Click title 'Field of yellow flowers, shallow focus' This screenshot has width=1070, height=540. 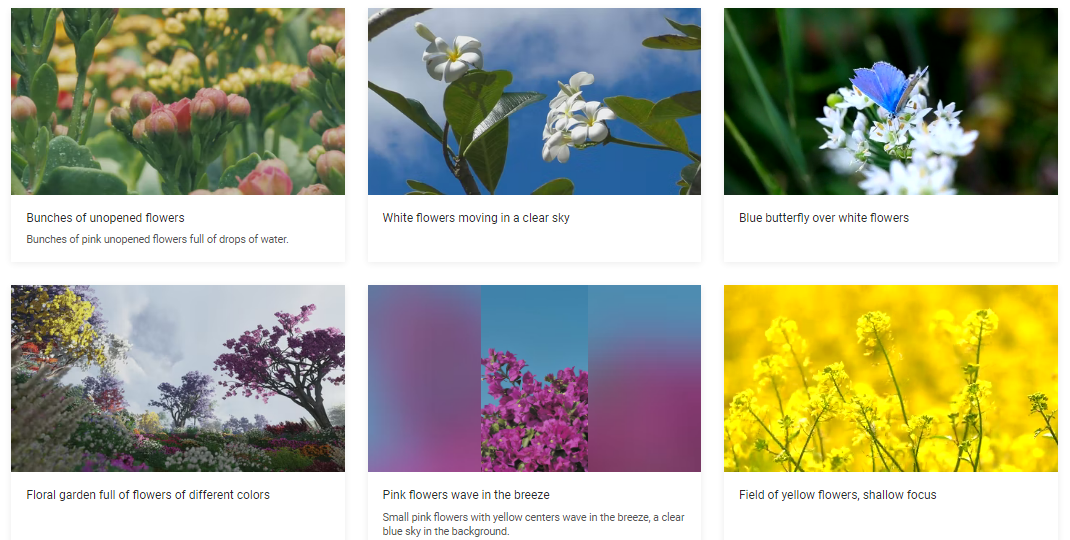tap(837, 495)
